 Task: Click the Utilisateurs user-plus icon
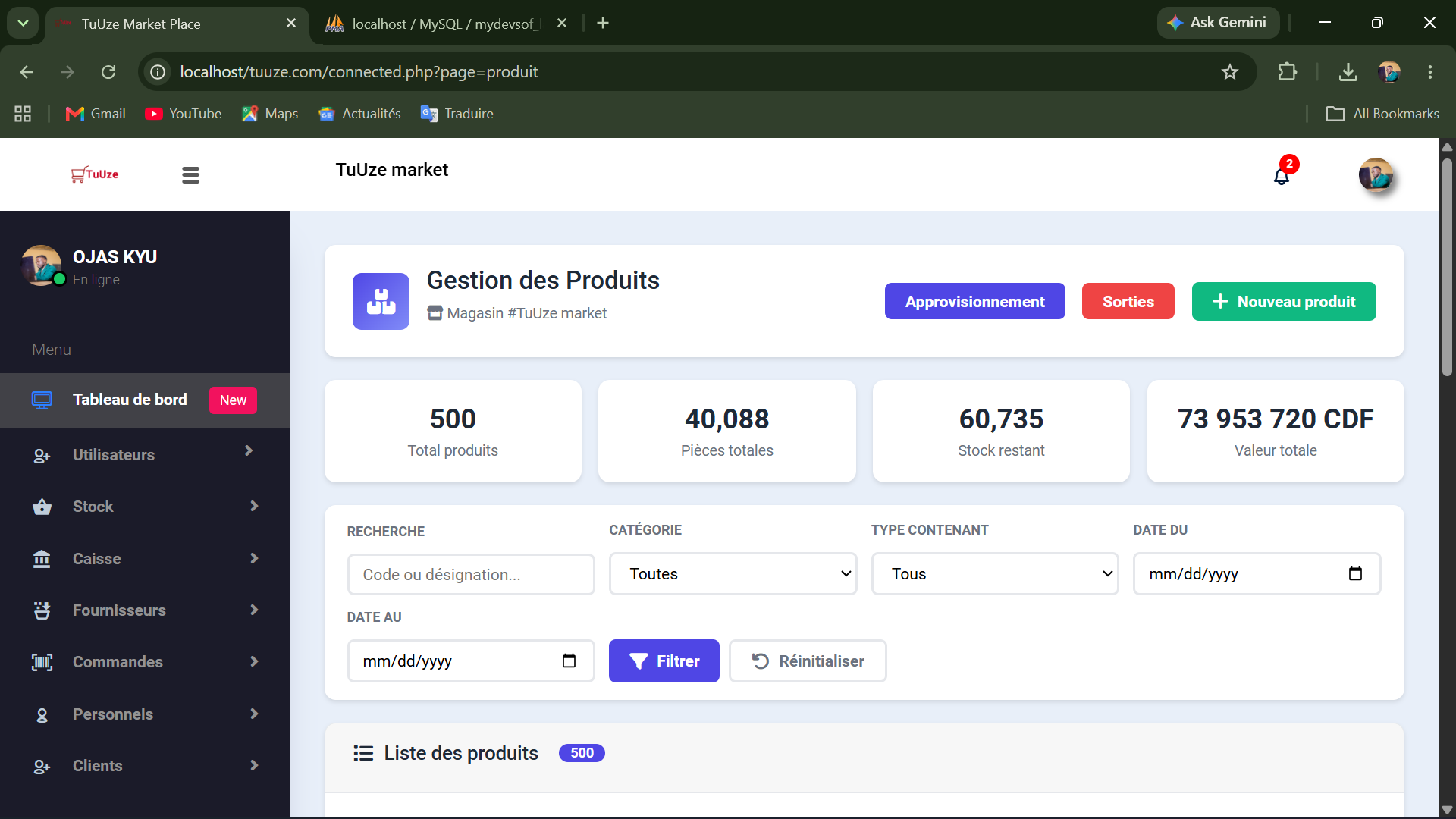(42, 456)
